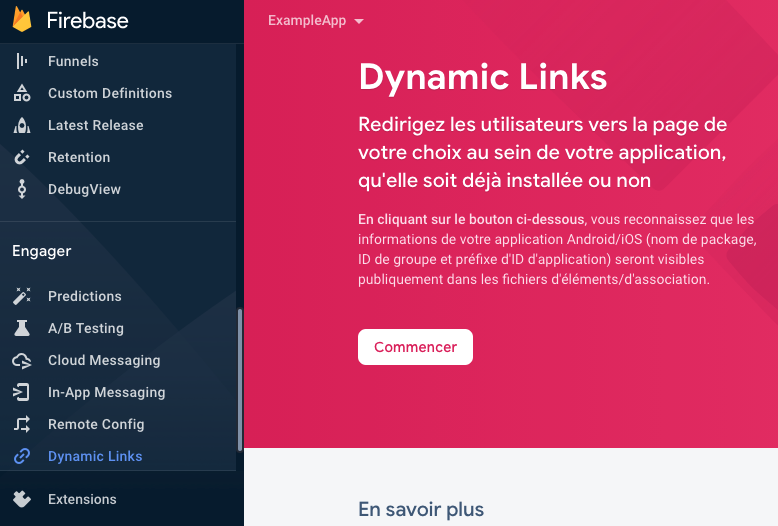Click the Funnels bar icon
The height and width of the screenshot is (526, 778).
pos(21,61)
